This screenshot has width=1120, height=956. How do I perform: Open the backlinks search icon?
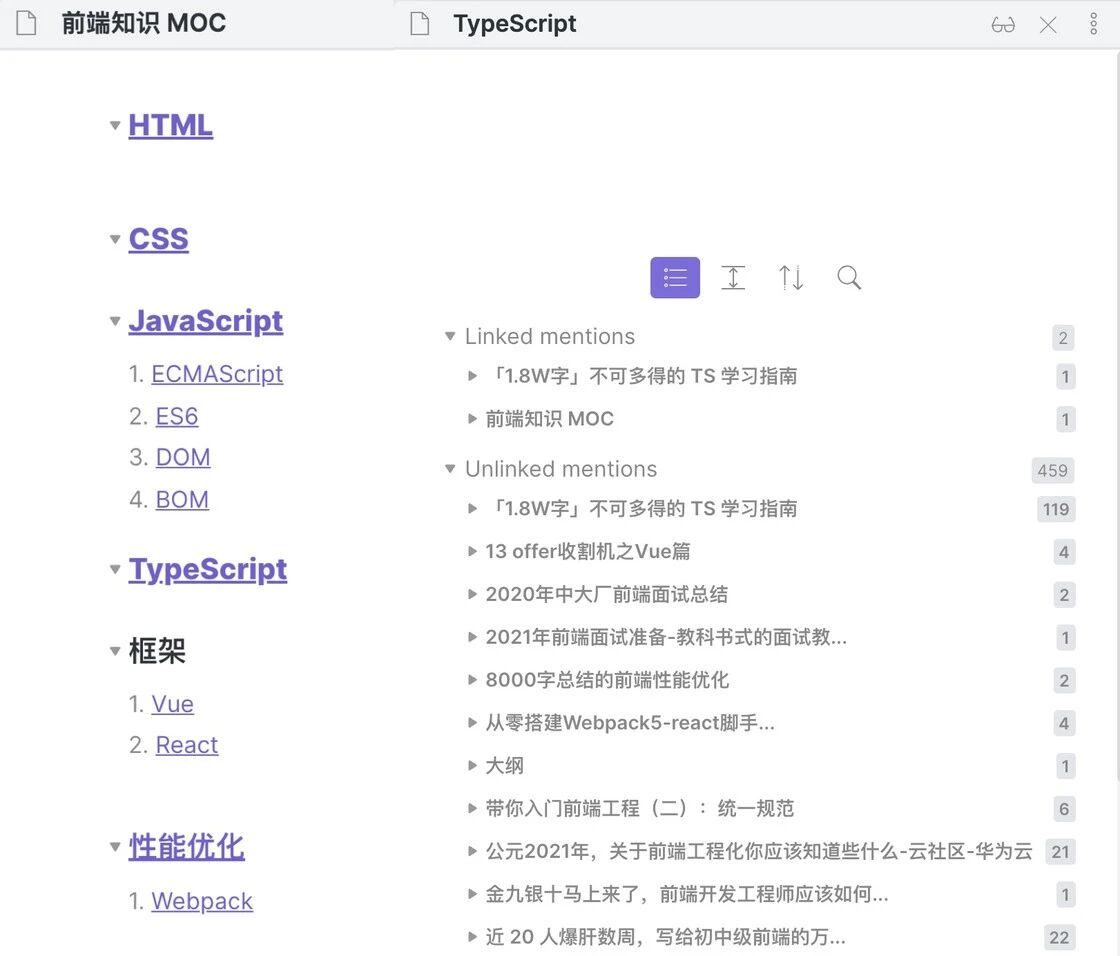tap(848, 278)
